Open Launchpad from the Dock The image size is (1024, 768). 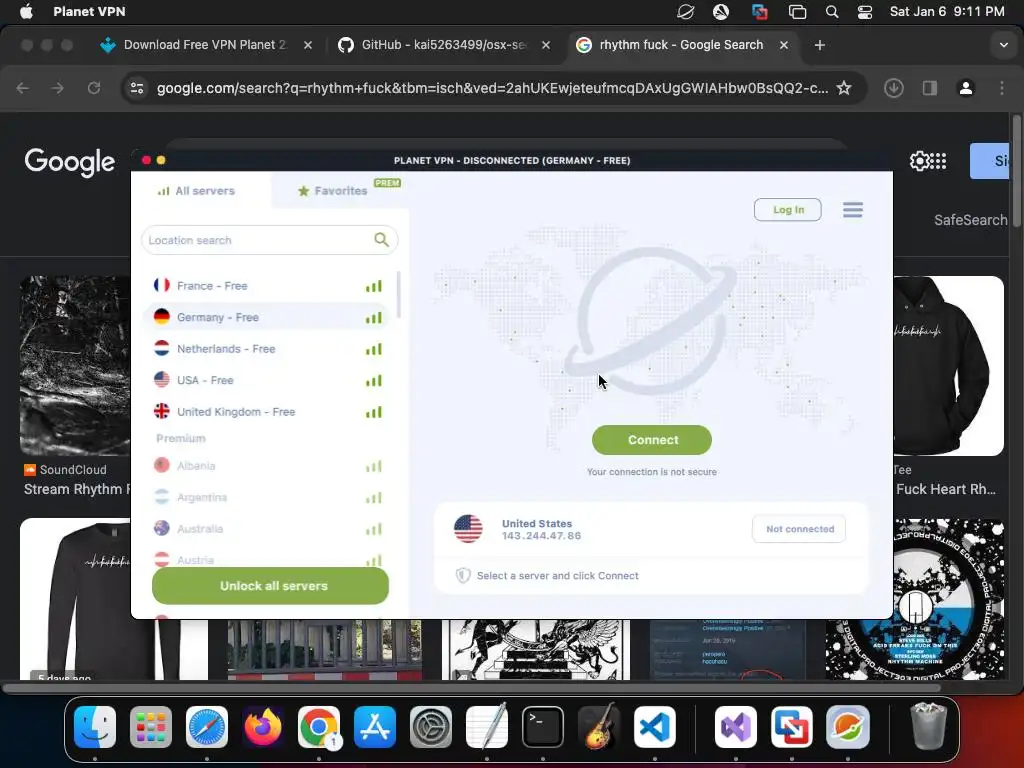tap(151, 726)
